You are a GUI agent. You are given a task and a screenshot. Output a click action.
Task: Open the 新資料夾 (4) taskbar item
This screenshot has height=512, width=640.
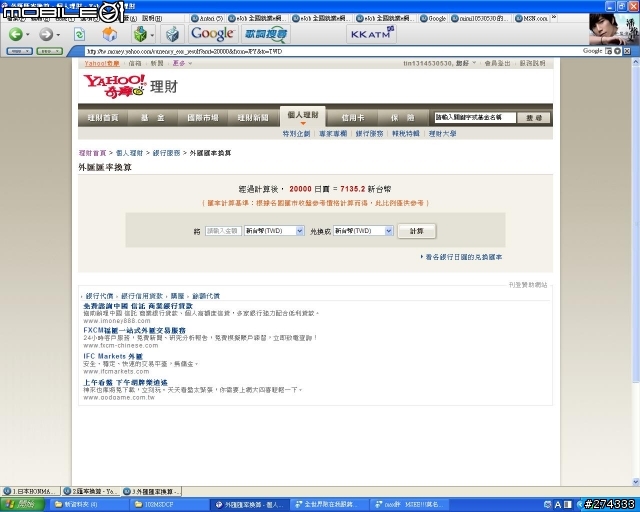point(88,505)
